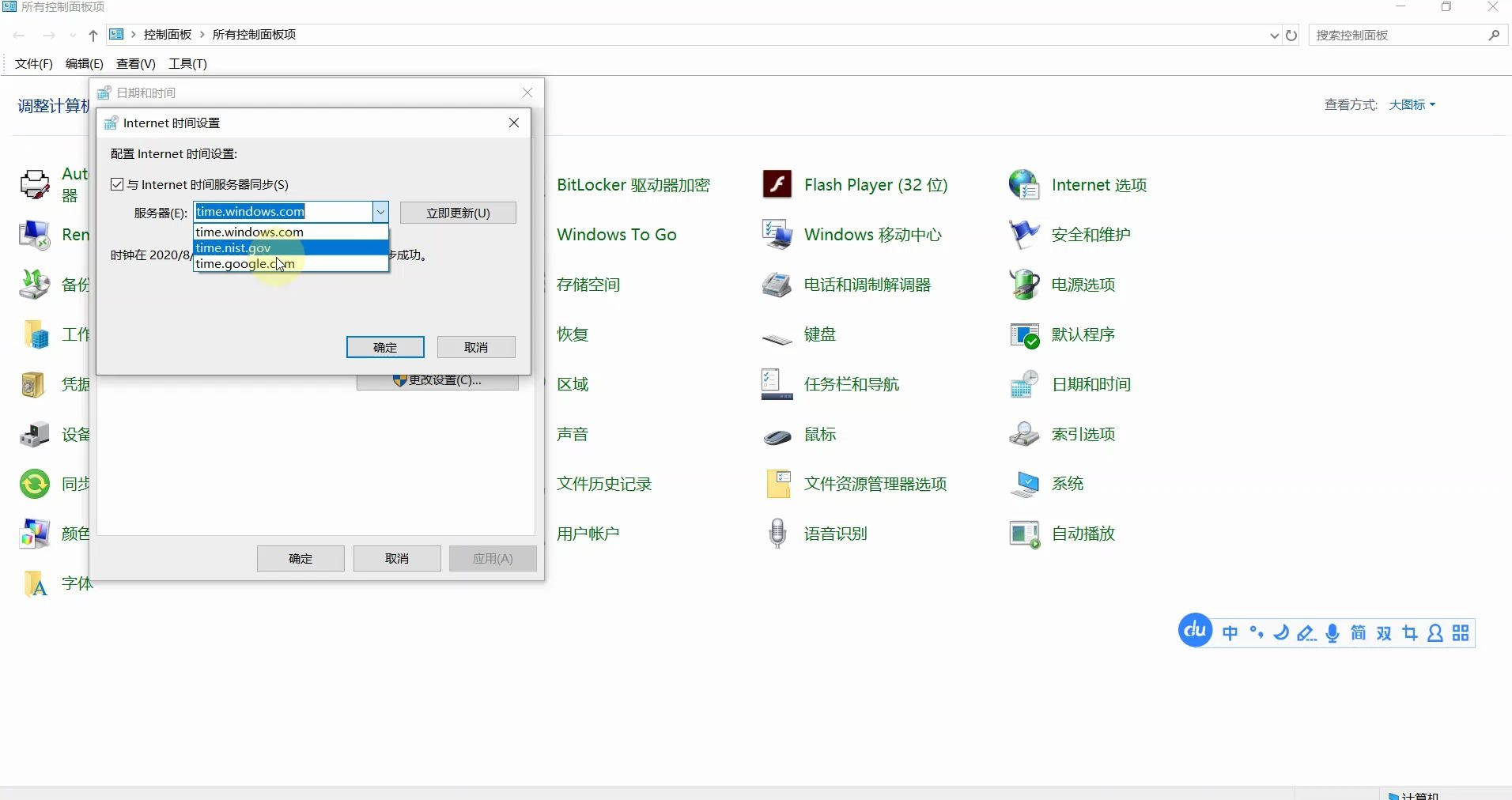Click 确定 in Internet 时间设置 dialog
This screenshot has width=1512, height=800.
click(x=385, y=347)
